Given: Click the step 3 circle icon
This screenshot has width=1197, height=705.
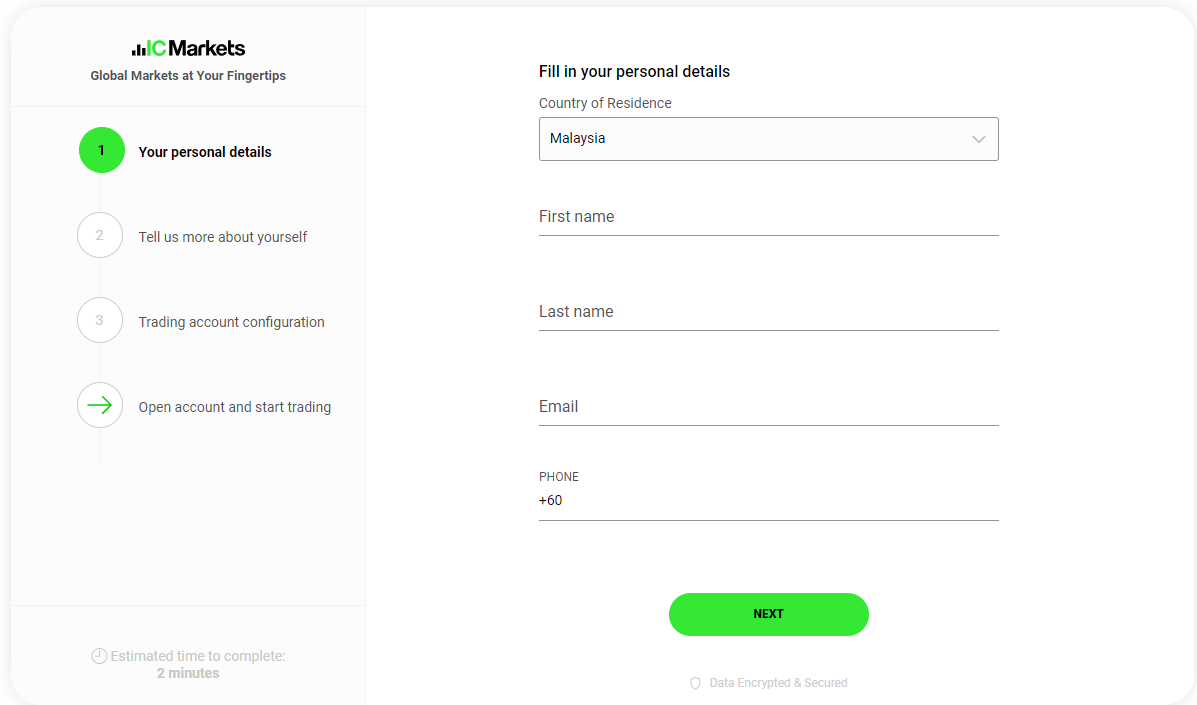Looking at the screenshot, I should point(100,320).
